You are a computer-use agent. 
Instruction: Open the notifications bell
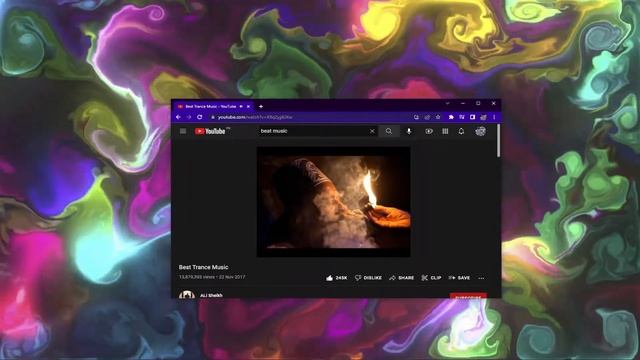point(461,131)
